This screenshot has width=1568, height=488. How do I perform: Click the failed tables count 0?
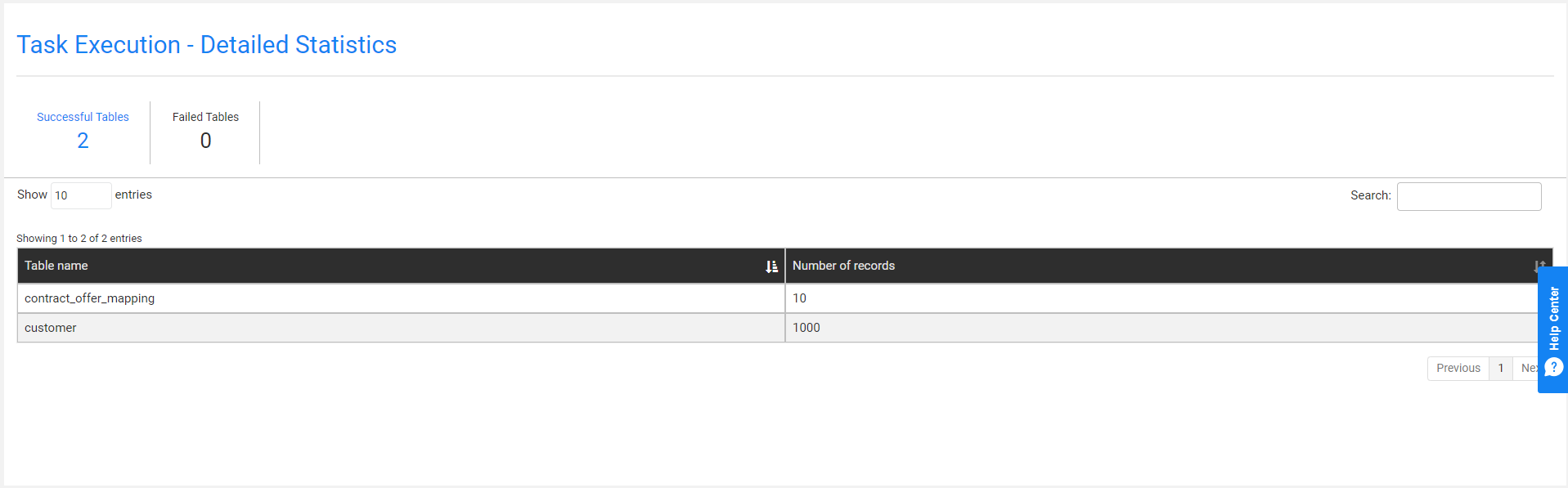click(205, 141)
